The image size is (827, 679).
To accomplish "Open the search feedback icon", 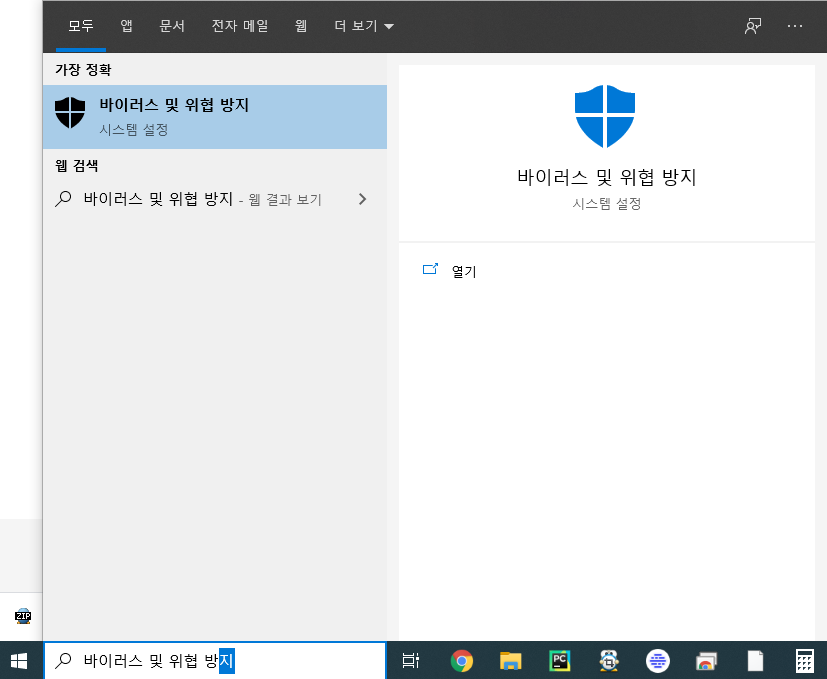I will coord(753,26).
